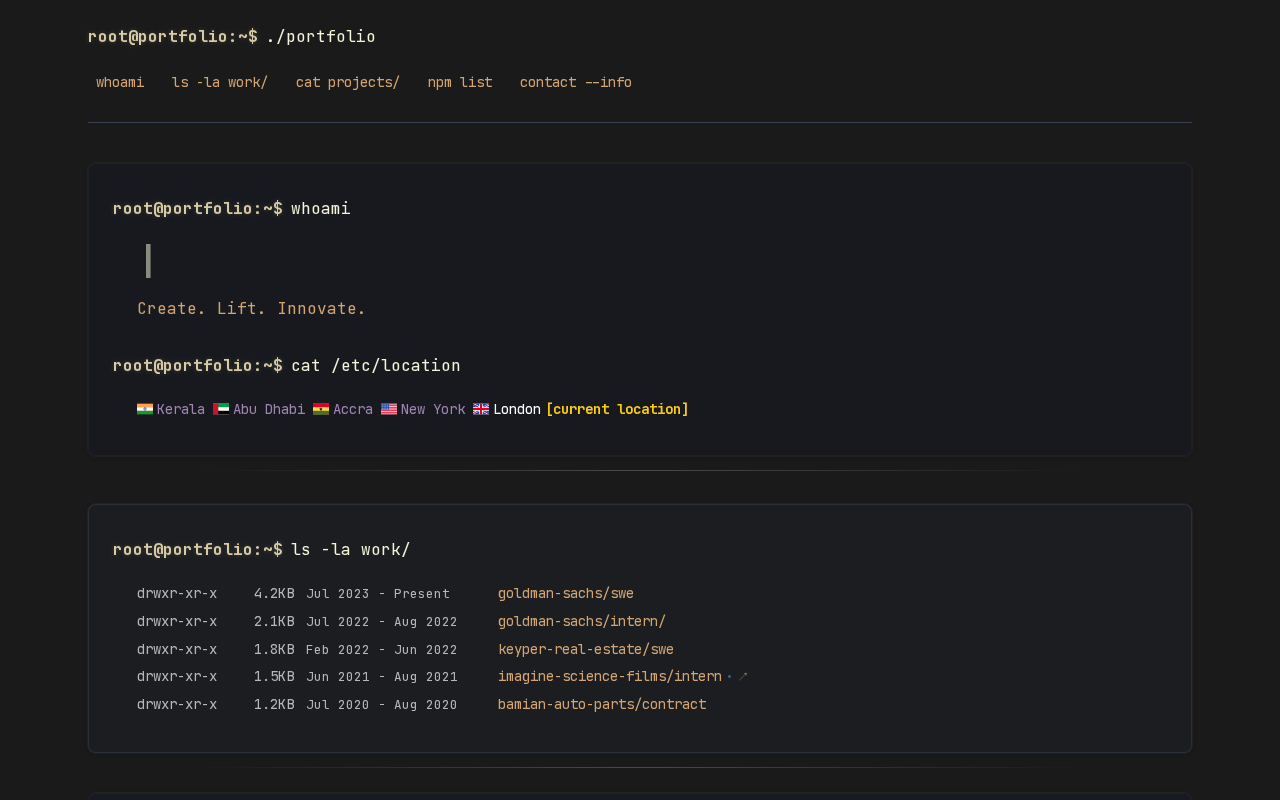Select the Kerala location text
The image size is (1280, 800).
[181, 409]
